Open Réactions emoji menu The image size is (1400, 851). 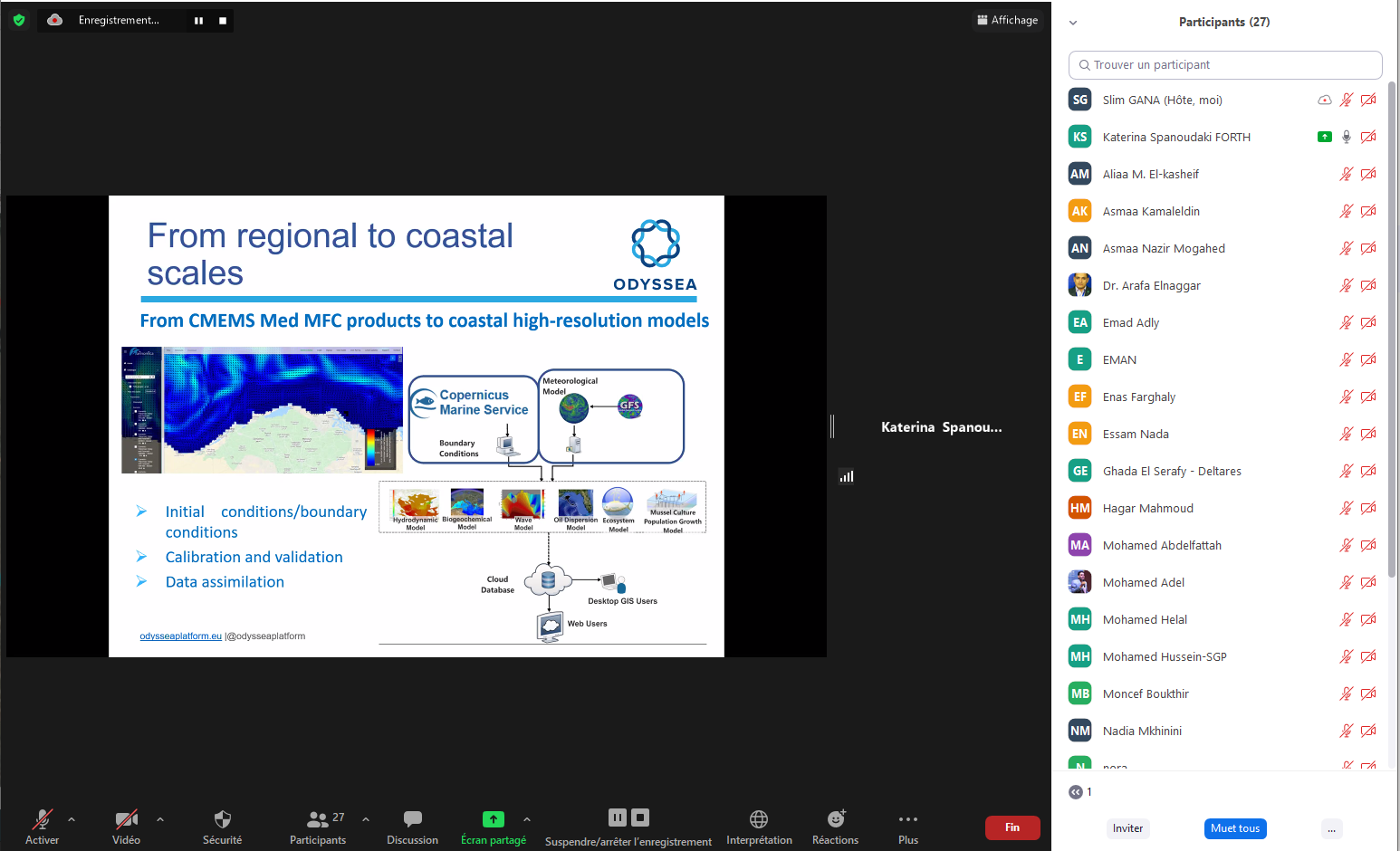pos(836,827)
